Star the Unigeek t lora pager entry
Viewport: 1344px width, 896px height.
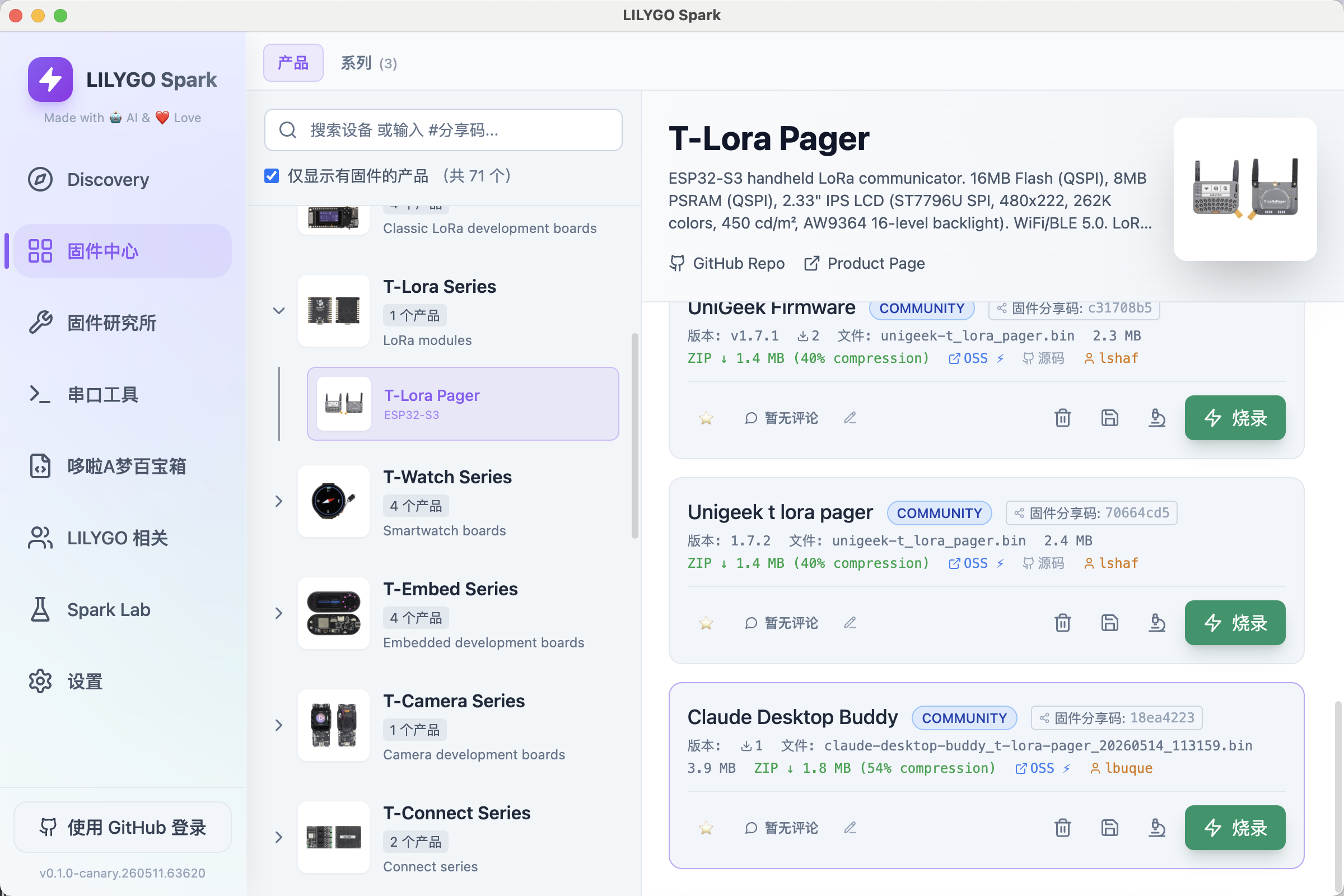(706, 623)
